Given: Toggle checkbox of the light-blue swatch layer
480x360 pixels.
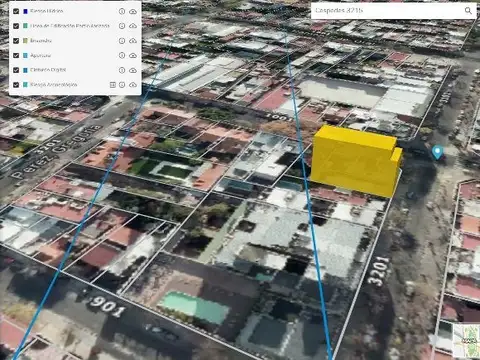Looking at the screenshot, I should 16,55.
